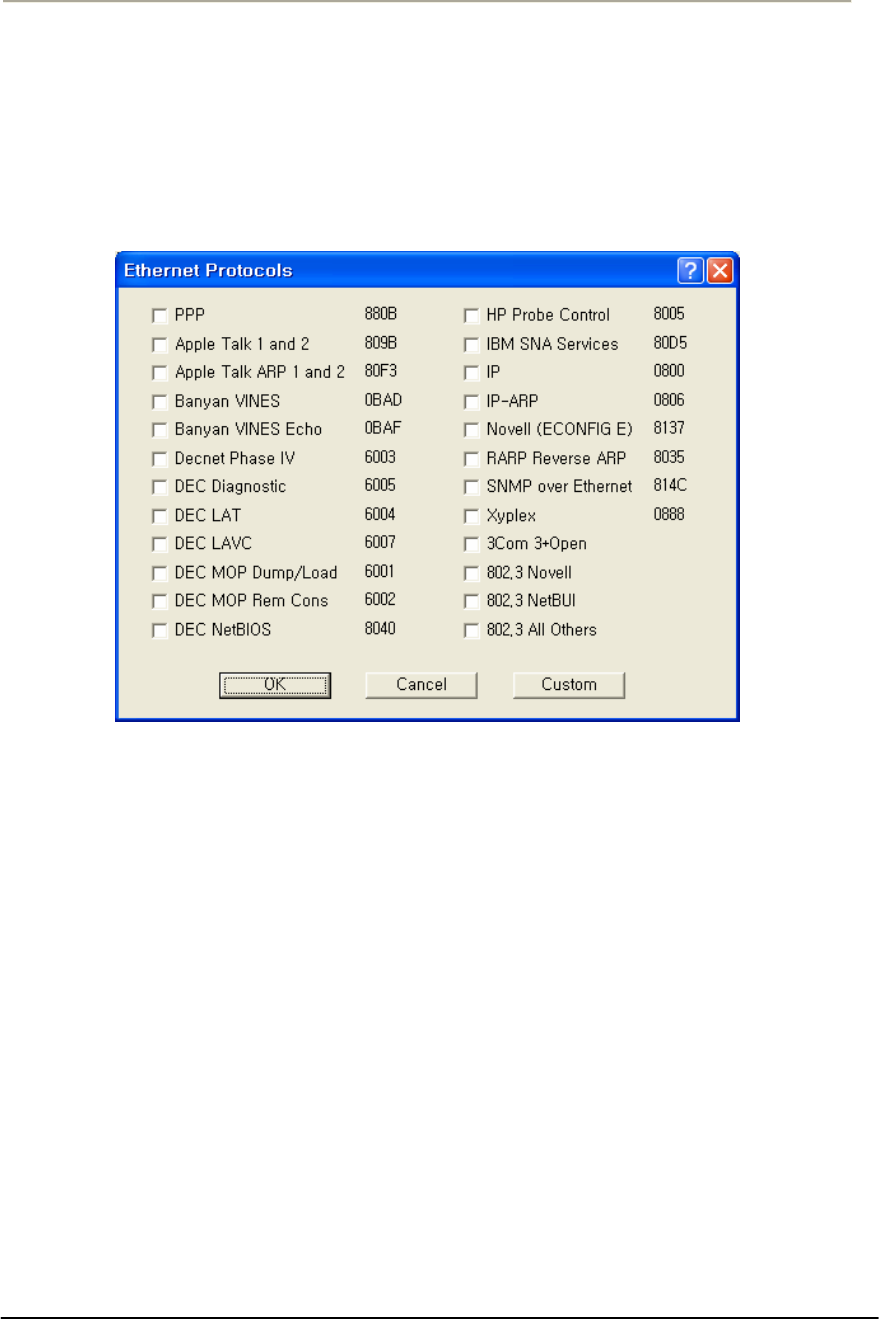This screenshot has width=879, height=1319.
Task: Check Apple Talk 1 and 2
Action: pyautogui.click(x=158, y=345)
